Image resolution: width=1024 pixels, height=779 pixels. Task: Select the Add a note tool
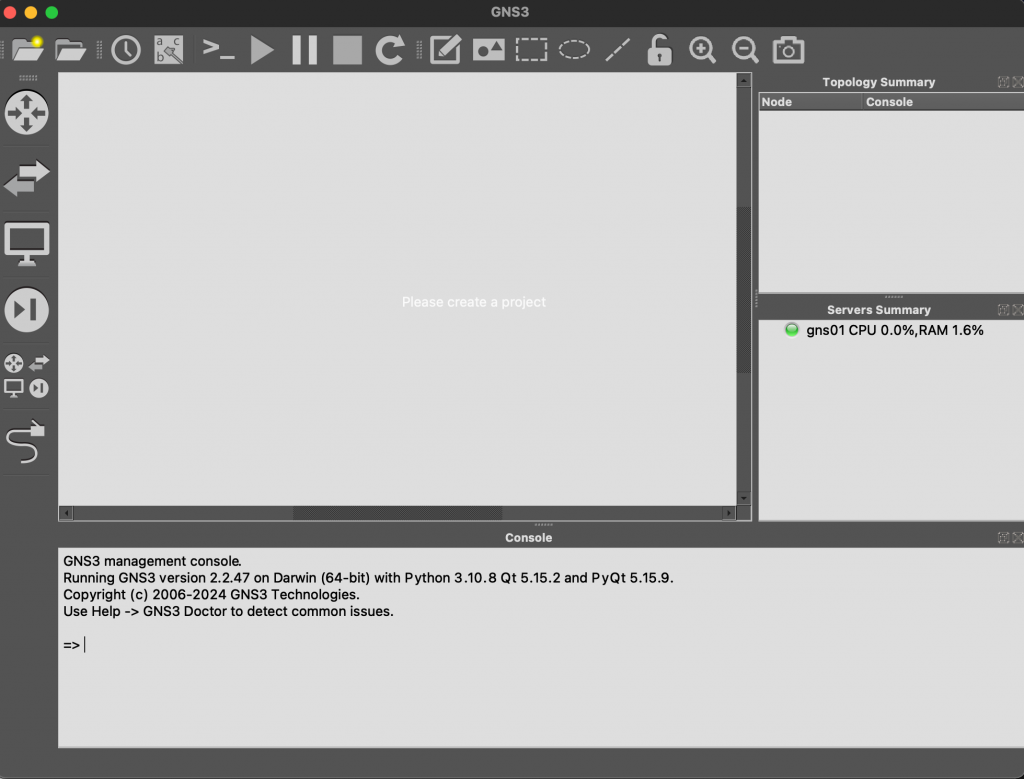pyautogui.click(x=446, y=50)
